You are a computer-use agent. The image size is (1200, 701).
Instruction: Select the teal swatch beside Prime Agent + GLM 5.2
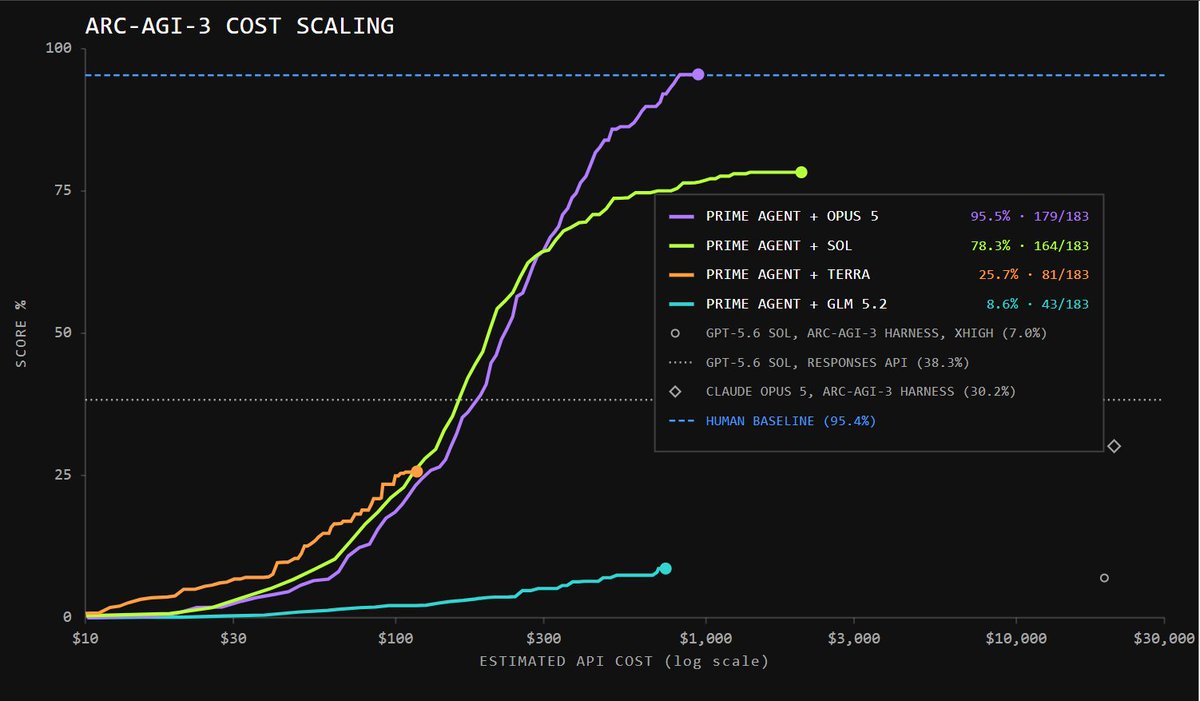[x=680, y=304]
